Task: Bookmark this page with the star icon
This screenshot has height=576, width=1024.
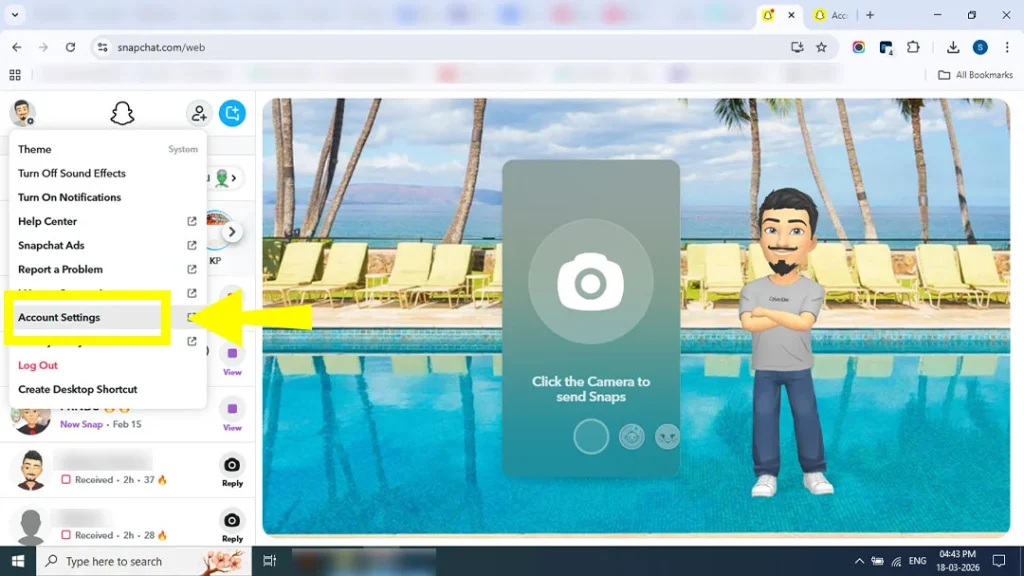Action: click(x=821, y=47)
